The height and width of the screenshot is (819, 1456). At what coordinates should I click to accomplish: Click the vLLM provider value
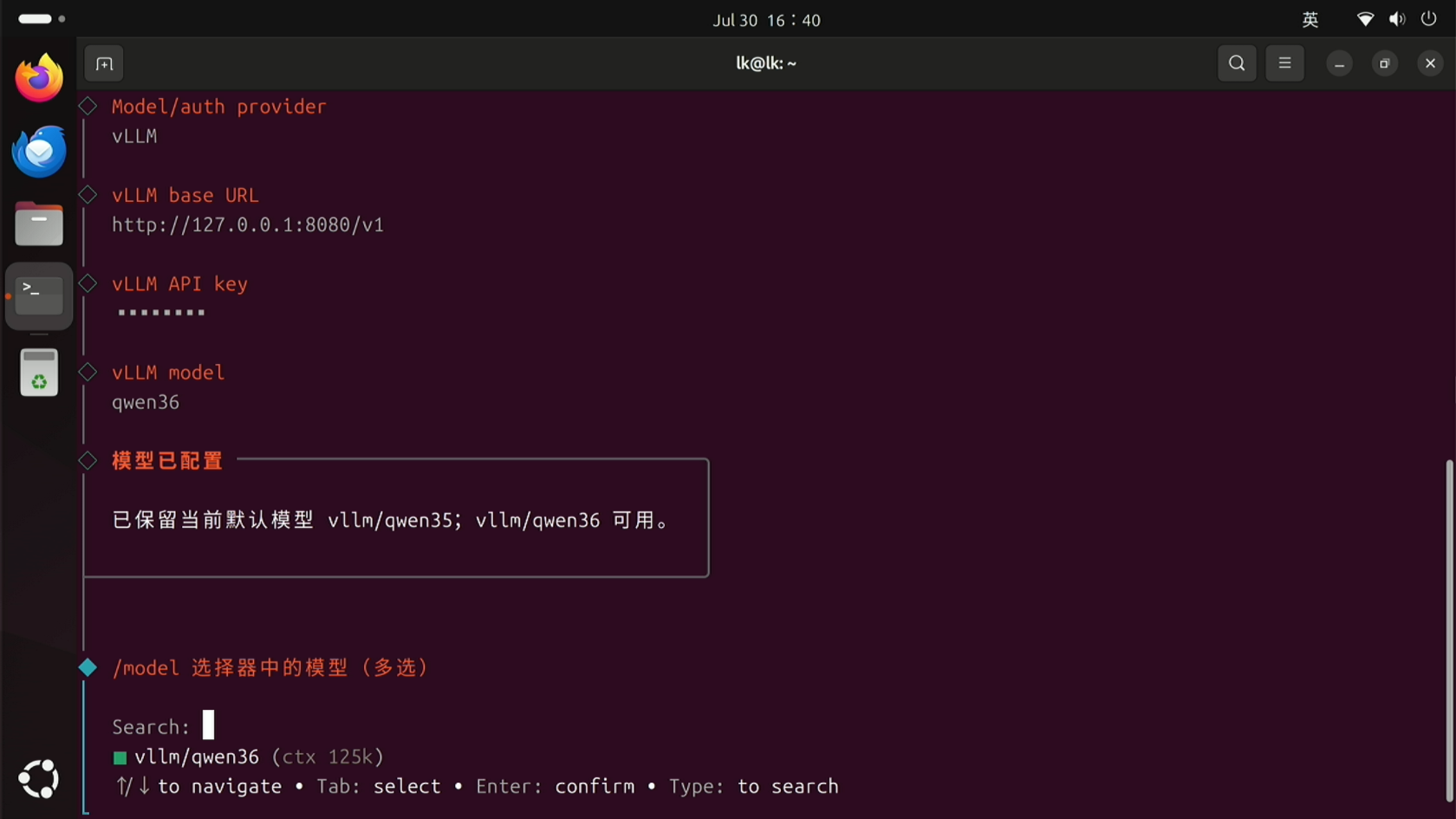point(134,136)
